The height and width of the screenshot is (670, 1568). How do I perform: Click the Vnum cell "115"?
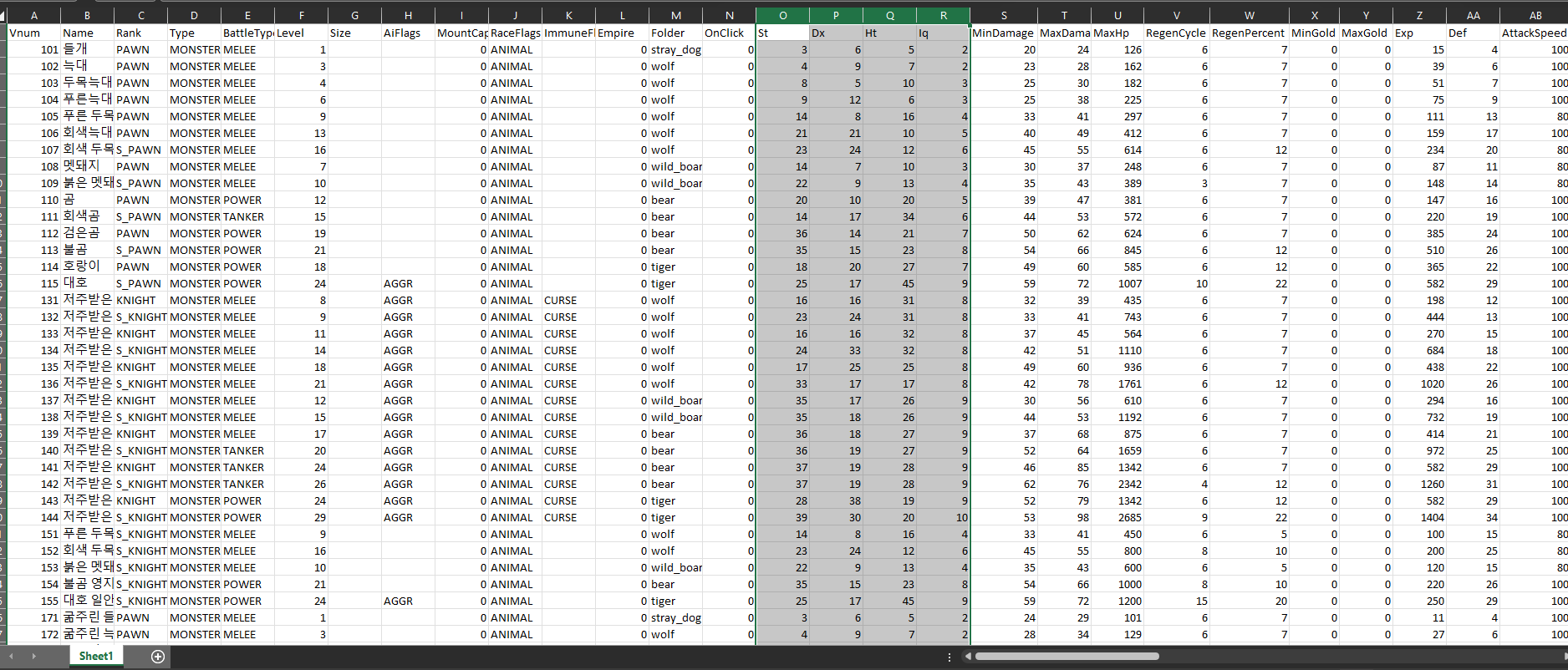[x=33, y=284]
